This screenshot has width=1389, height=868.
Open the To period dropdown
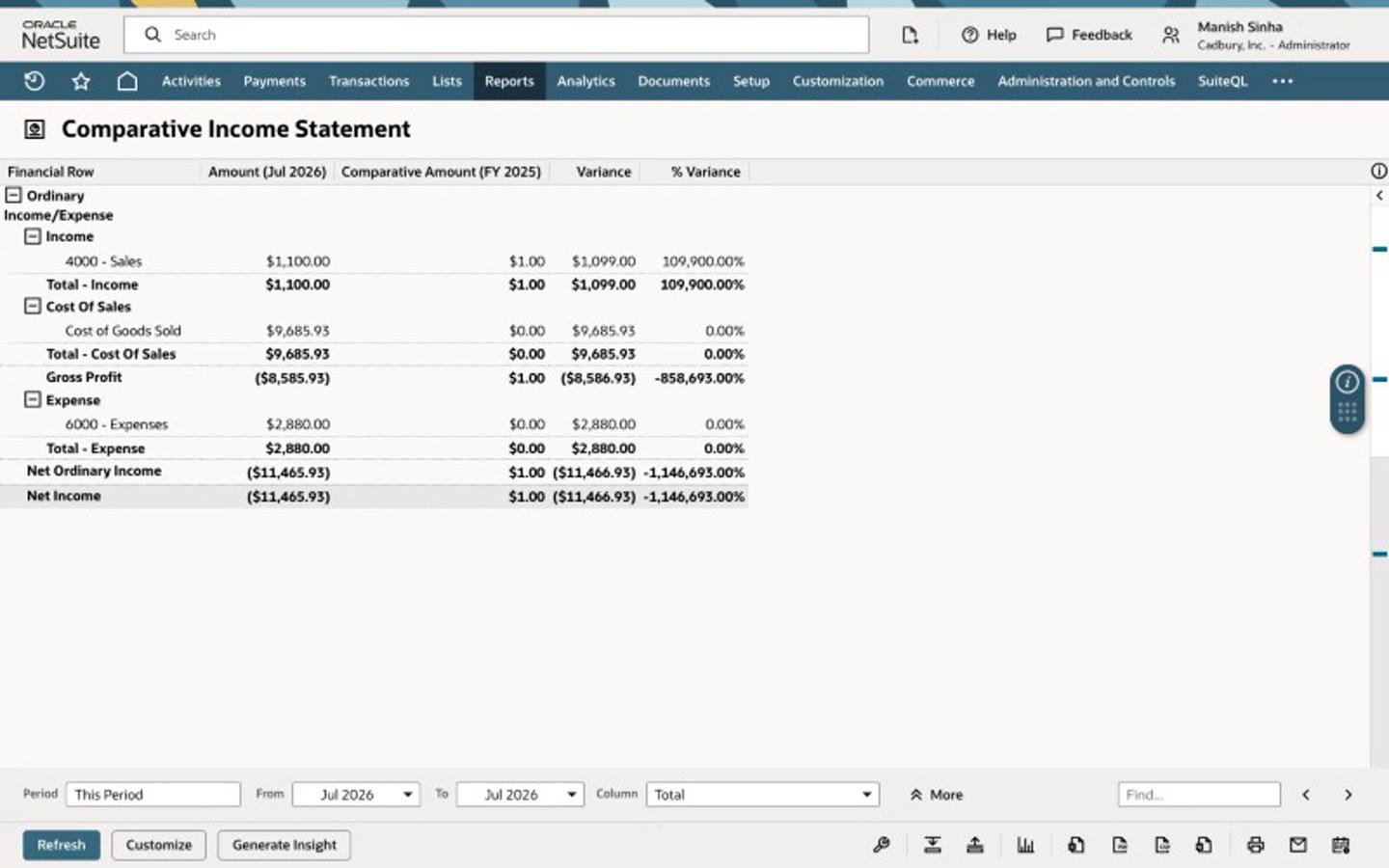pos(520,795)
